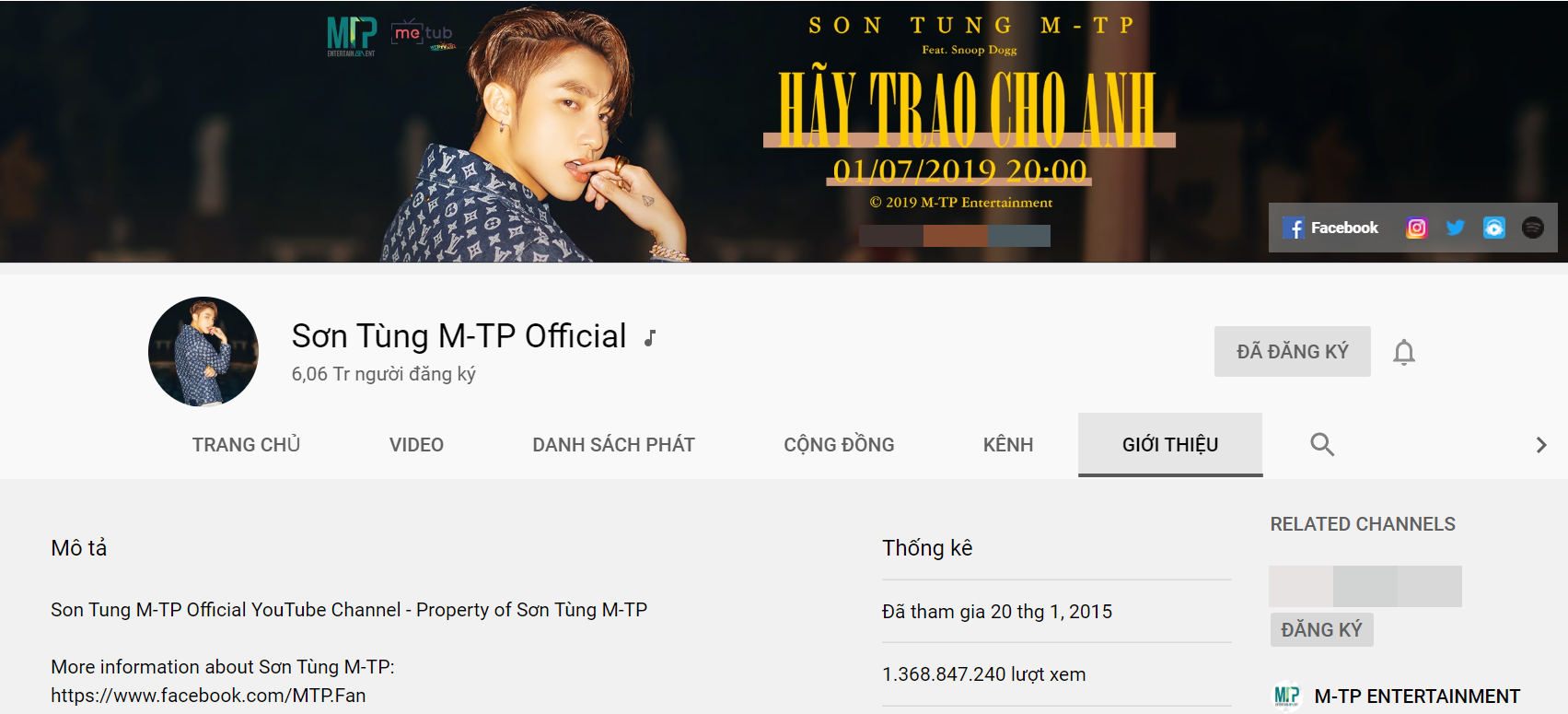1568x714 pixels.
Task: Show more tabs with right chevron
Action: click(1541, 445)
